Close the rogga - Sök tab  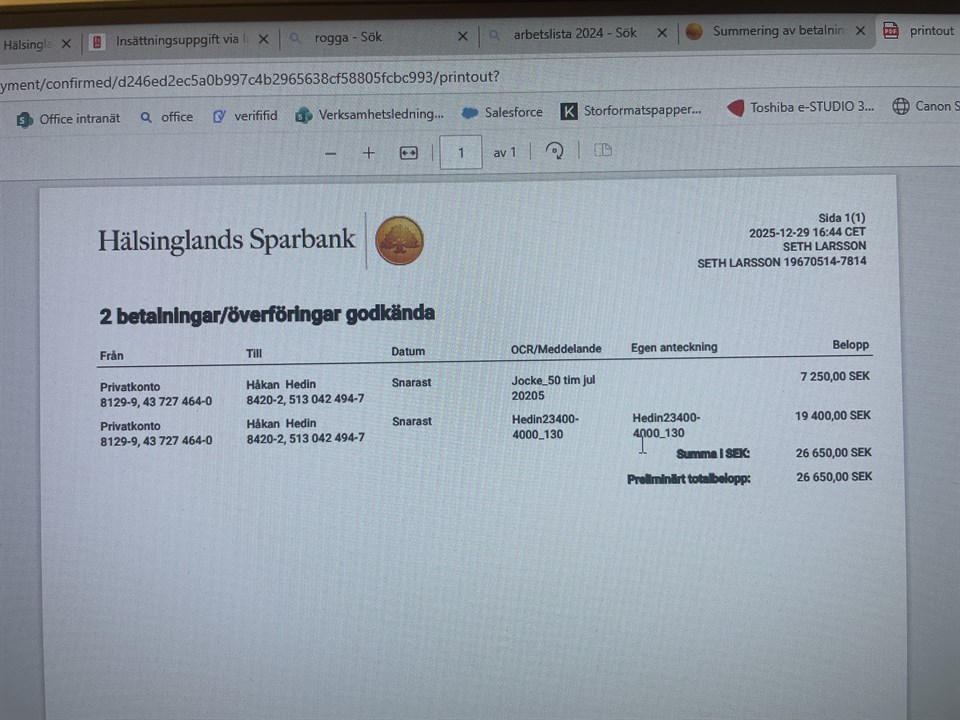point(463,36)
